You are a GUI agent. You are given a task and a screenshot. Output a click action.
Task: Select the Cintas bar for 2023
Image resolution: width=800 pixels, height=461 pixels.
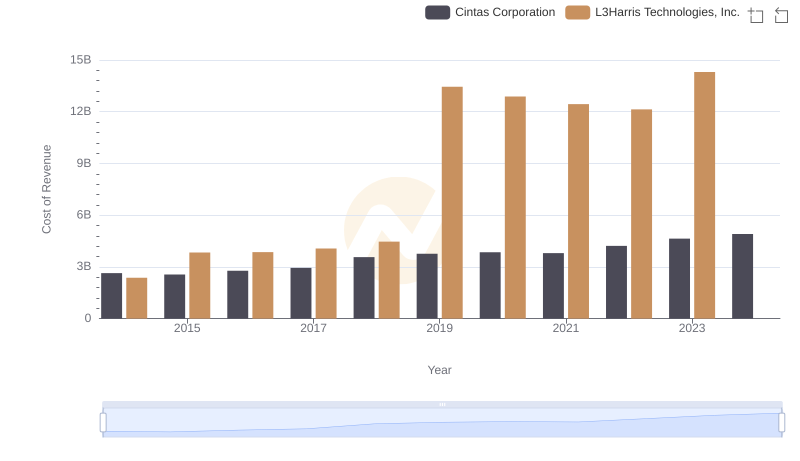[x=679, y=278]
